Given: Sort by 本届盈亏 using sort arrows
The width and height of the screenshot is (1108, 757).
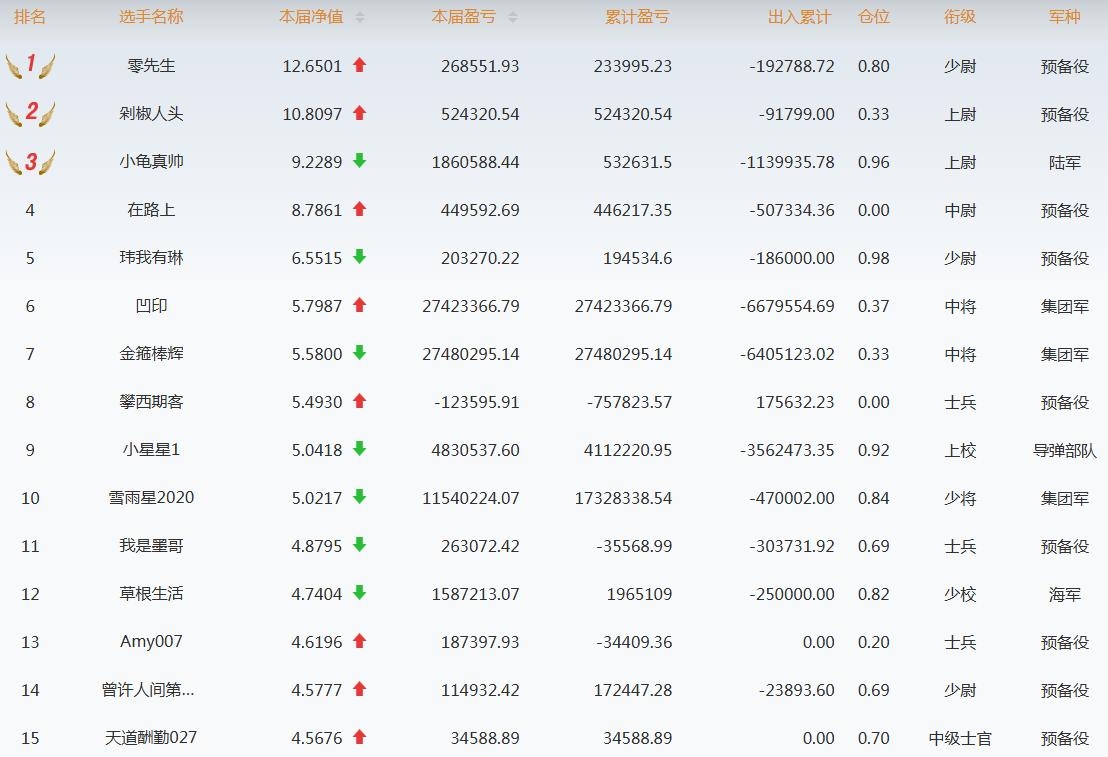Looking at the screenshot, I should [513, 18].
